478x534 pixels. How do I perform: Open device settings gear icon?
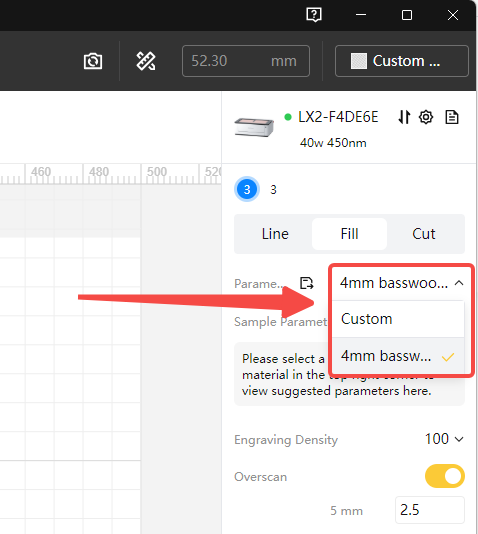pos(426,117)
